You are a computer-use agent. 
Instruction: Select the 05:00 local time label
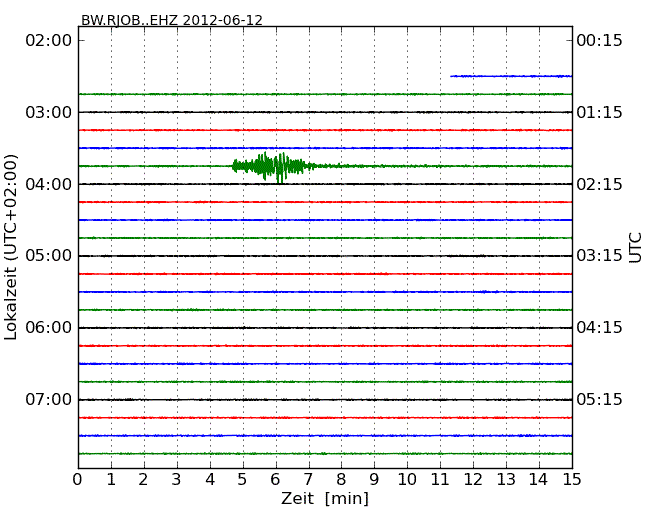click(x=49, y=256)
